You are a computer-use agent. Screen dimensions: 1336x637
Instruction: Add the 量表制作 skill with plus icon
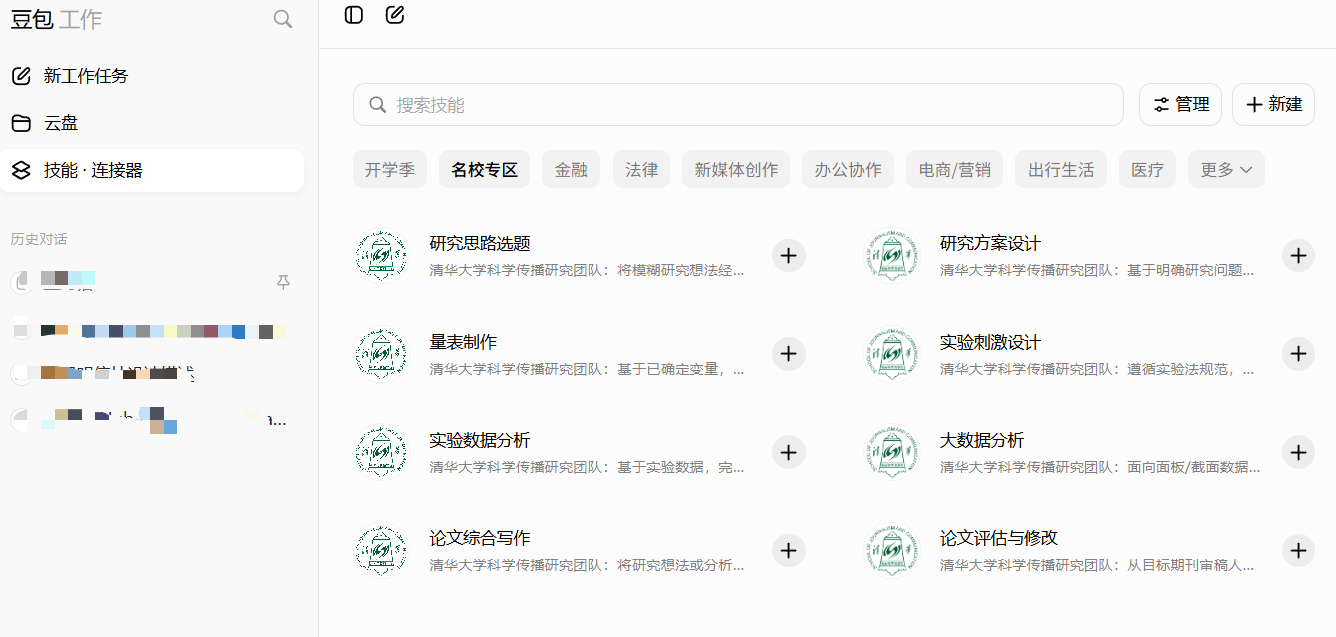pos(789,354)
